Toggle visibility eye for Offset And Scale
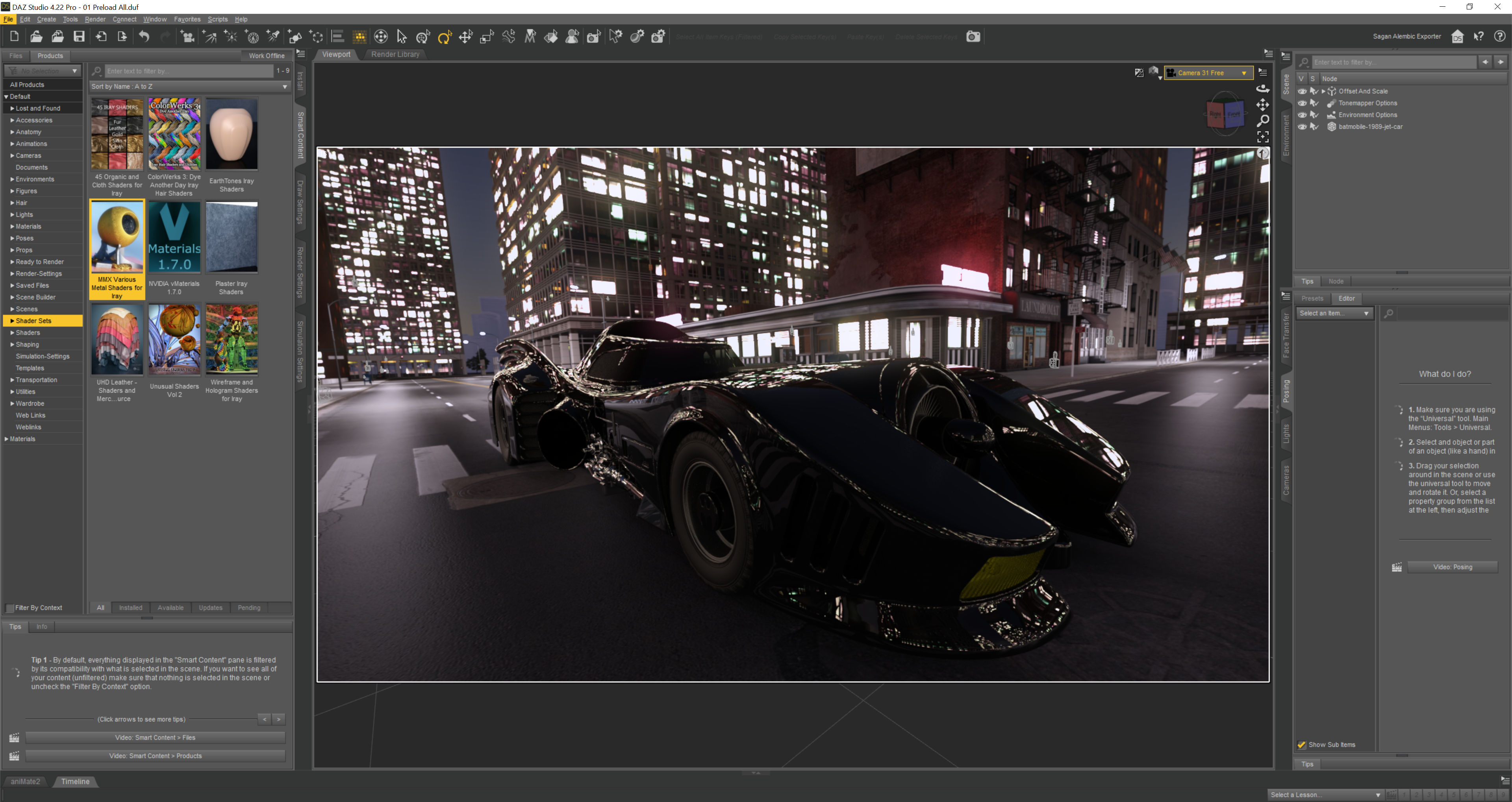The width and height of the screenshot is (1512, 802). [1302, 91]
